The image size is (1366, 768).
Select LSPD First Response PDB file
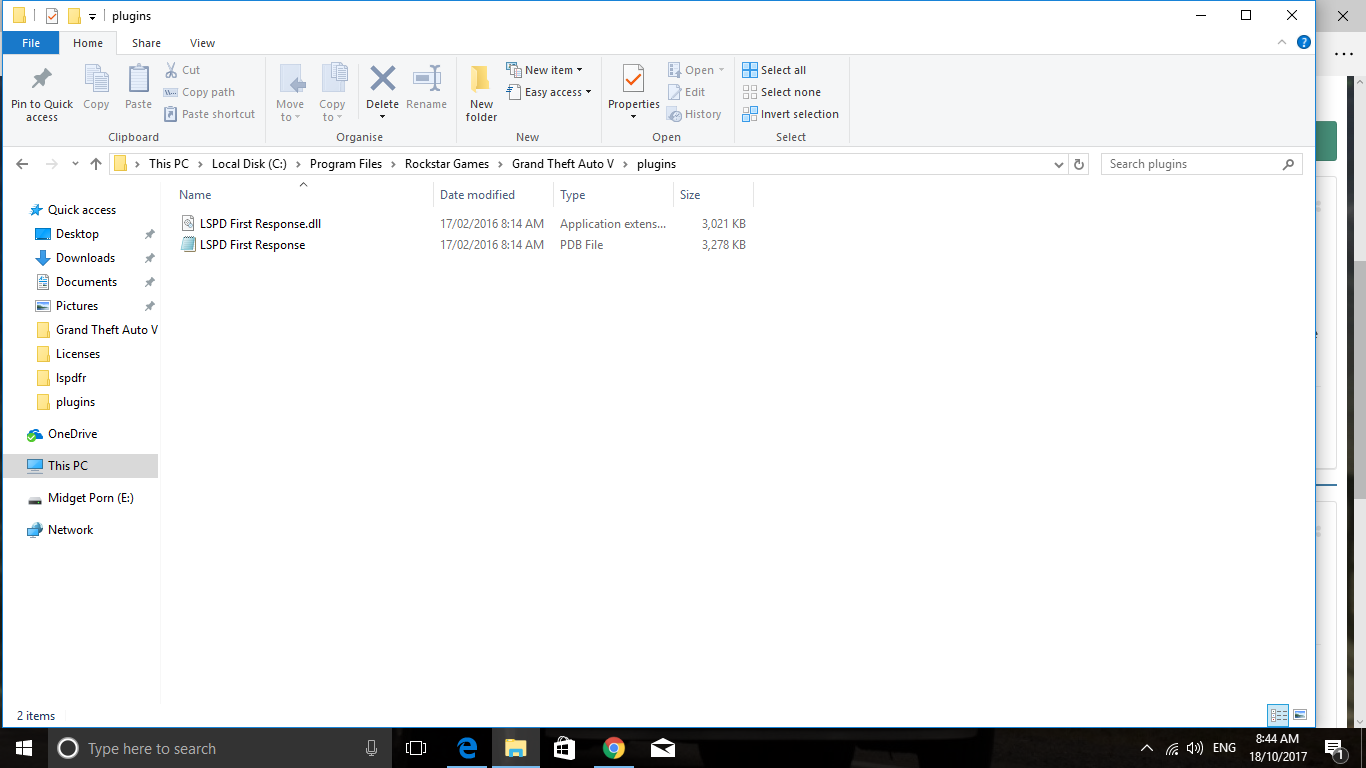[252, 245]
